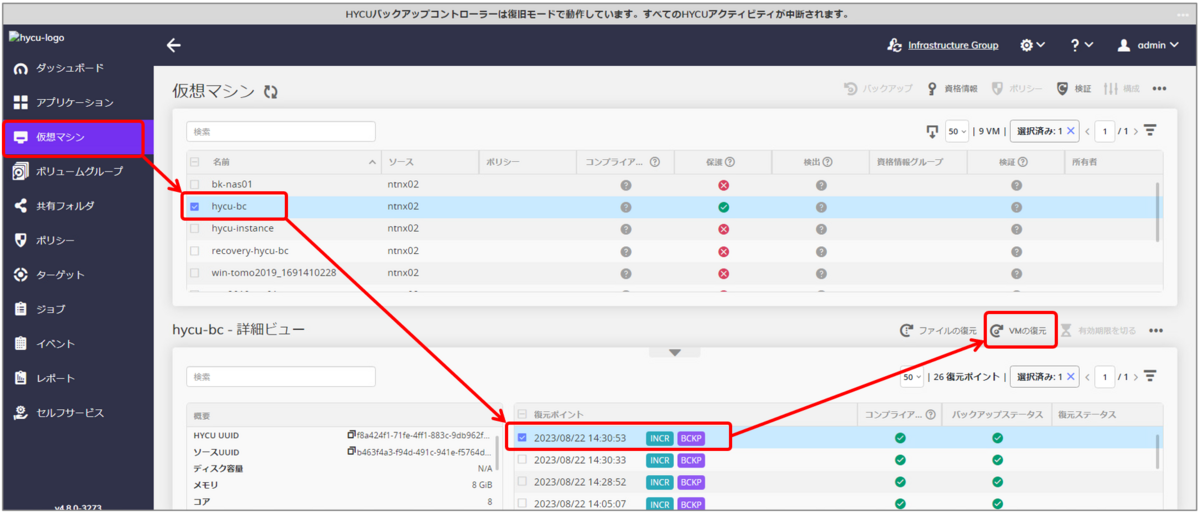Open the admin user menu
1200x513 pixels.
[1148, 46]
